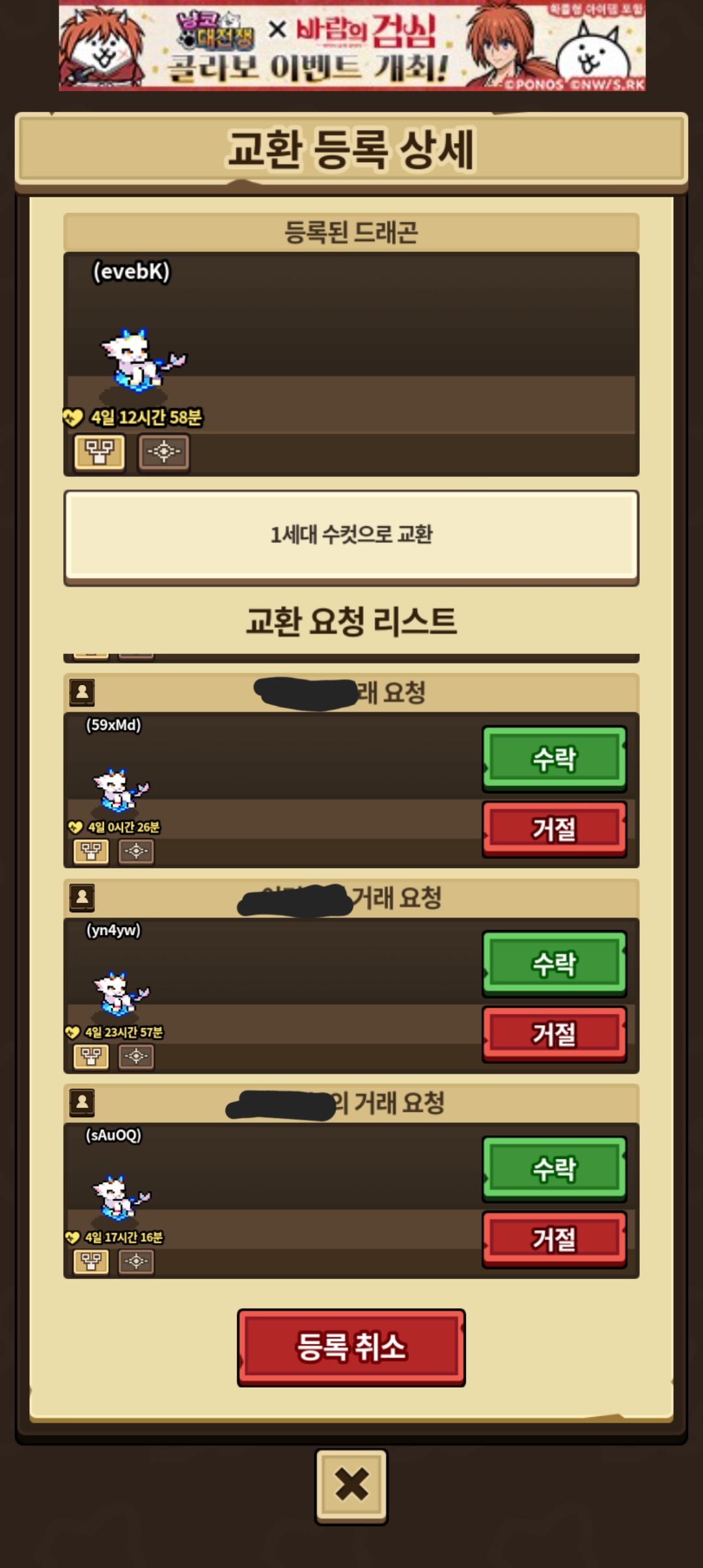703x1568 pixels.
Task: Open family tree icon for yn4yw dragon
Action: pyautogui.click(x=91, y=1056)
